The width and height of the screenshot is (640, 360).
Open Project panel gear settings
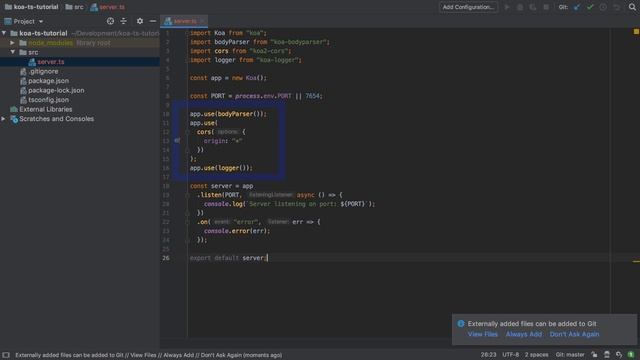(140, 21)
